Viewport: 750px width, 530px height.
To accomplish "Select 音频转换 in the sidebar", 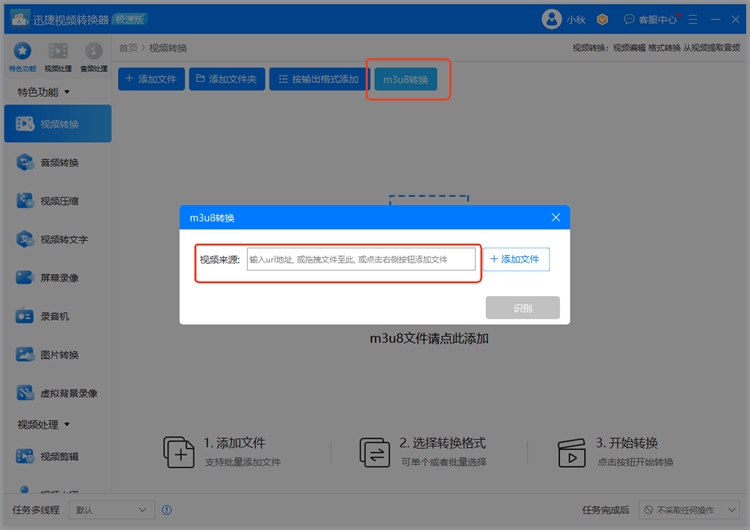I will (x=58, y=163).
